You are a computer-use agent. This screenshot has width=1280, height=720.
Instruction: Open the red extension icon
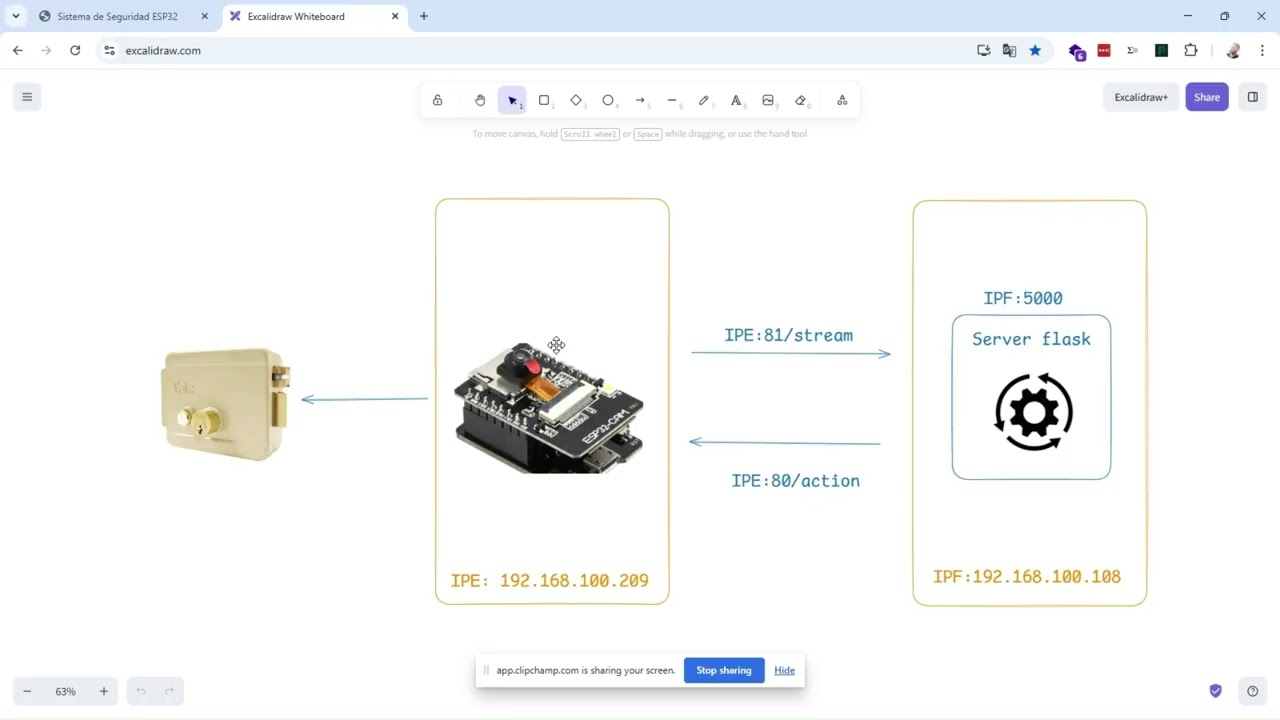[x=1104, y=50]
